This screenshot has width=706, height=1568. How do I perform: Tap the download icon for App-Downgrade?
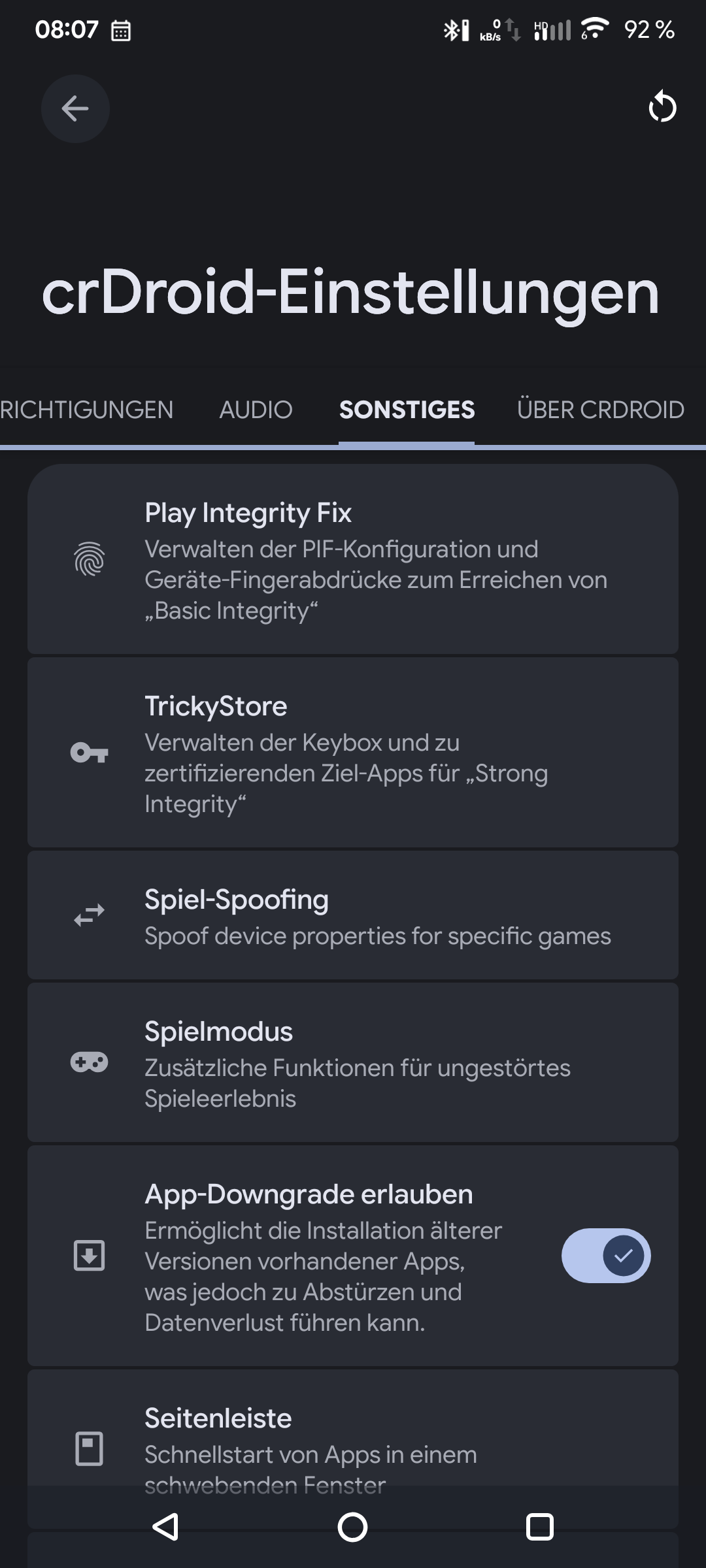[x=90, y=1255]
